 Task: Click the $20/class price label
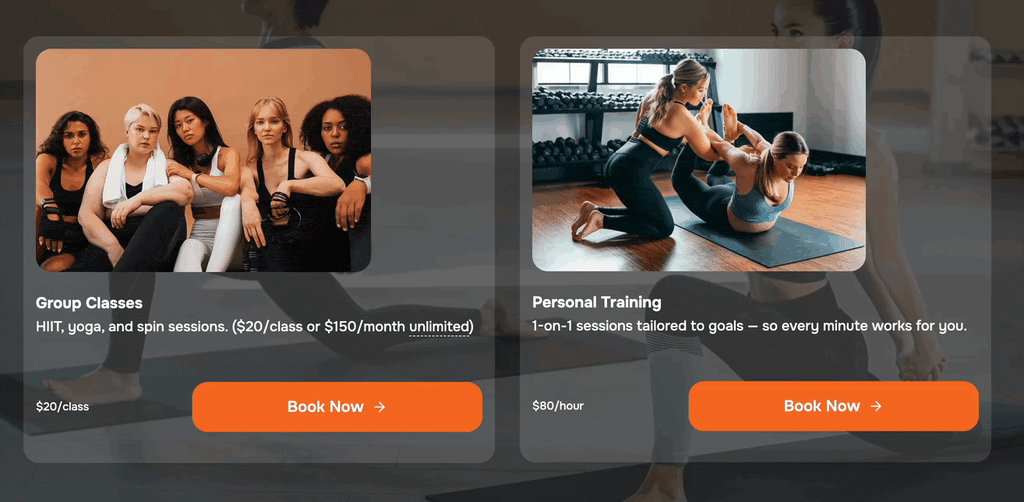tap(62, 407)
